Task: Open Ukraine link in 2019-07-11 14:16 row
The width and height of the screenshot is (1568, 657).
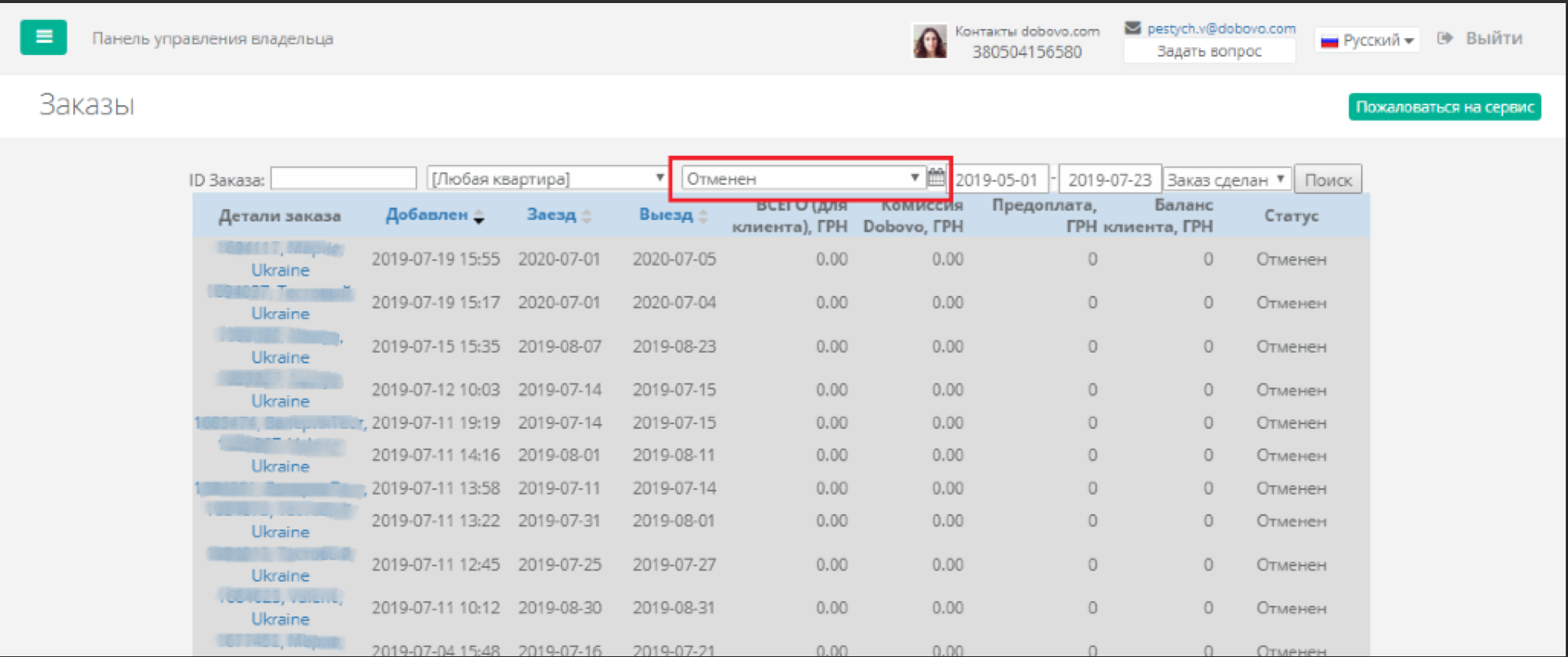Action: (280, 466)
